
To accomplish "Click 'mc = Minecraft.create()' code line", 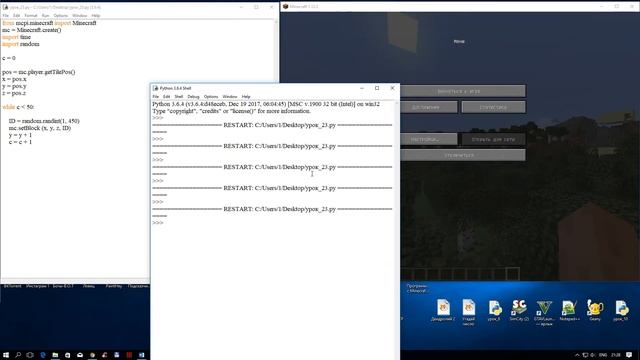I will (x=31, y=30).
